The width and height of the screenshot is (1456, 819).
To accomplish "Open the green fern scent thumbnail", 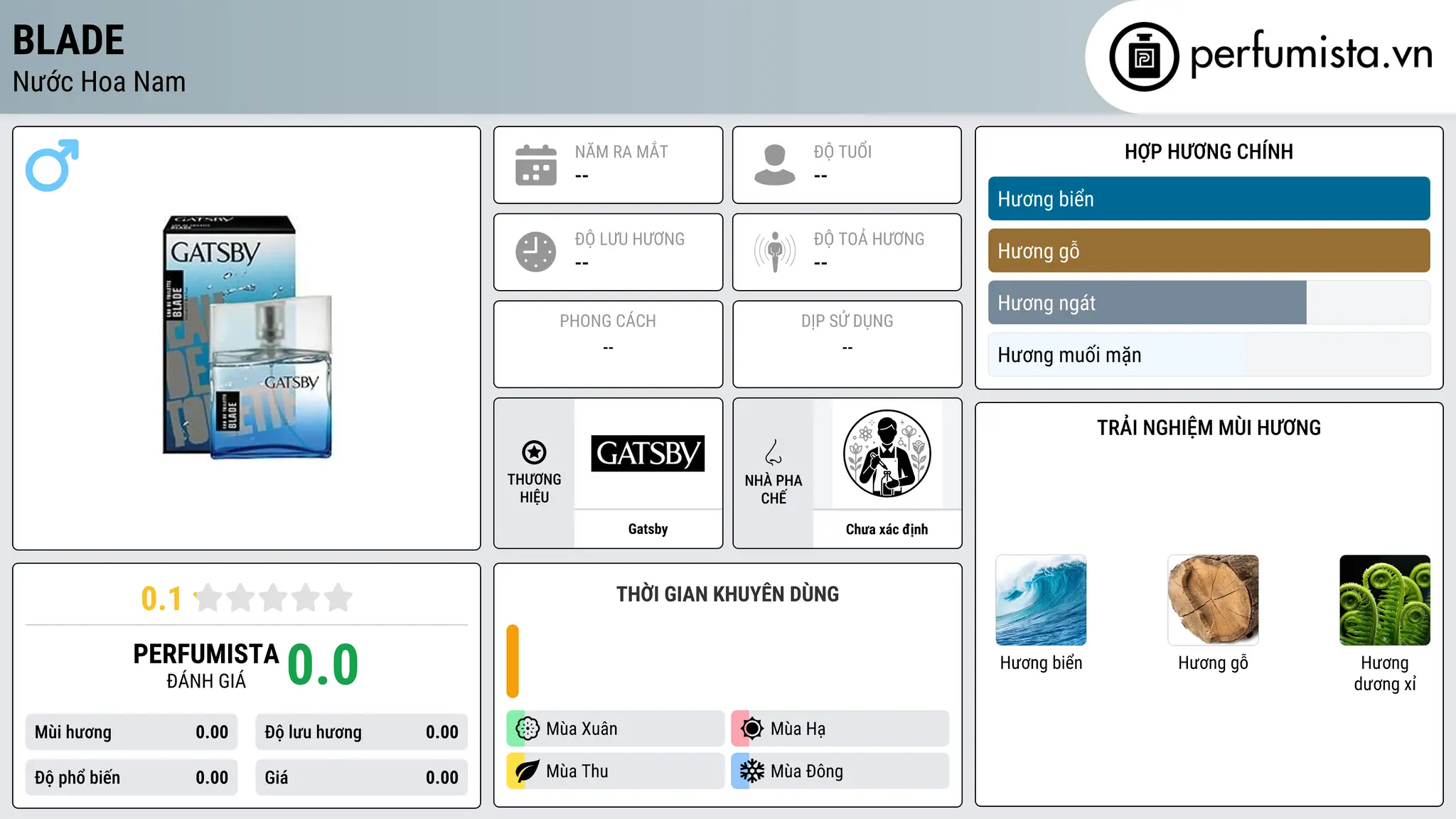I will point(1385,600).
